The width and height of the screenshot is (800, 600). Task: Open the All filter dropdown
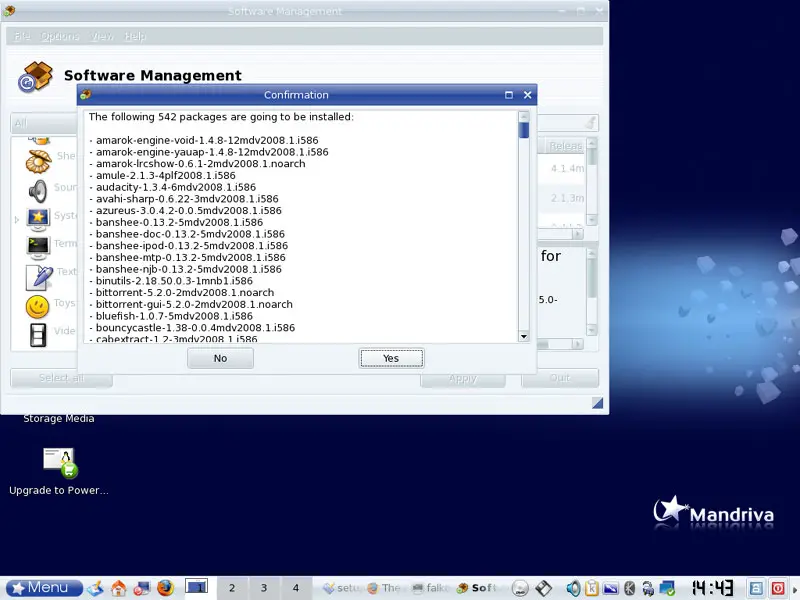(44, 123)
